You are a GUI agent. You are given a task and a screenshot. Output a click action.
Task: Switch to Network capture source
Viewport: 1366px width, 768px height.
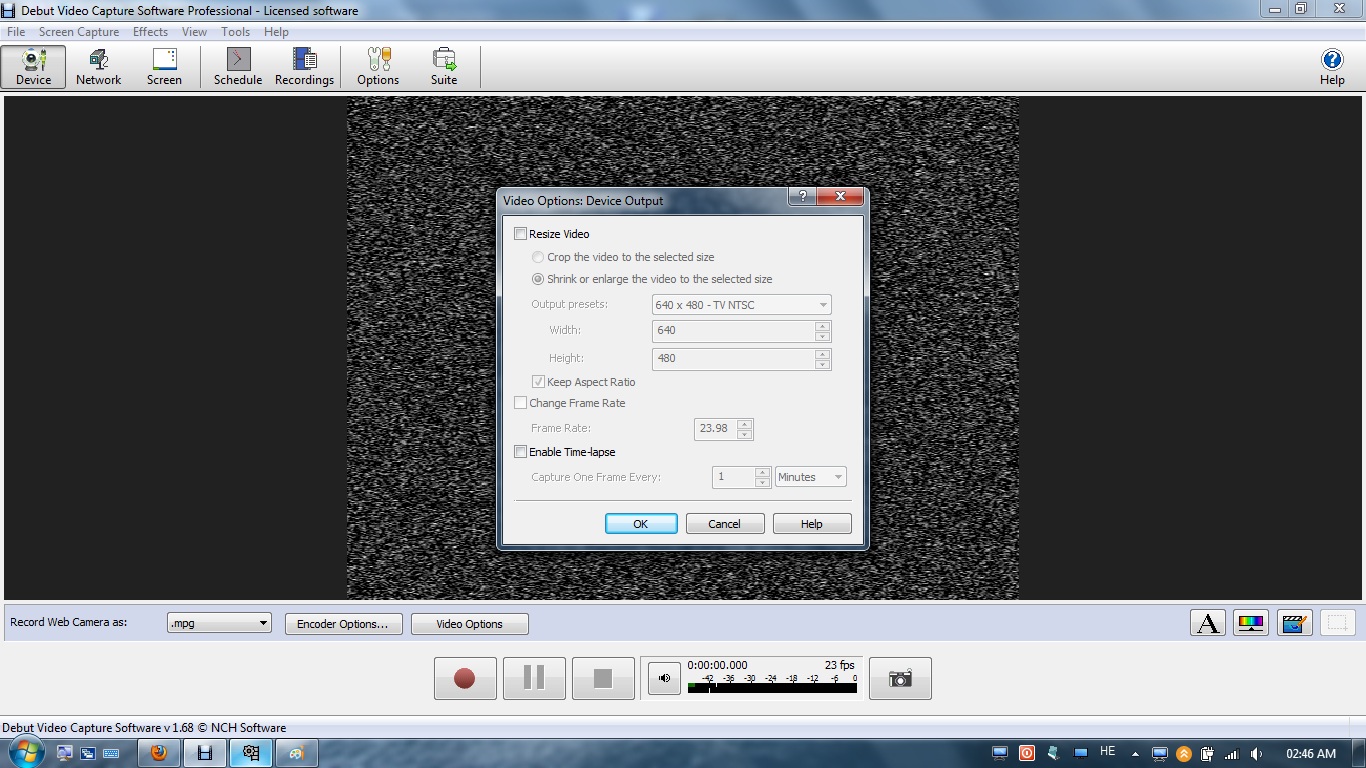pos(99,67)
